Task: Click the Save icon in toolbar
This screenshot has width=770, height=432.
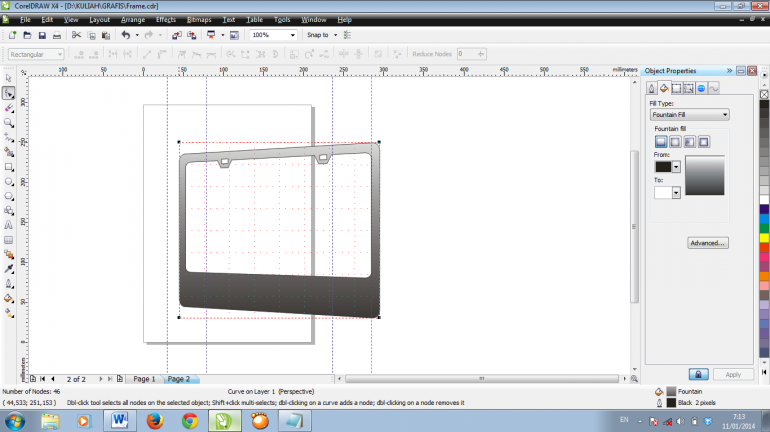Action: (42, 35)
